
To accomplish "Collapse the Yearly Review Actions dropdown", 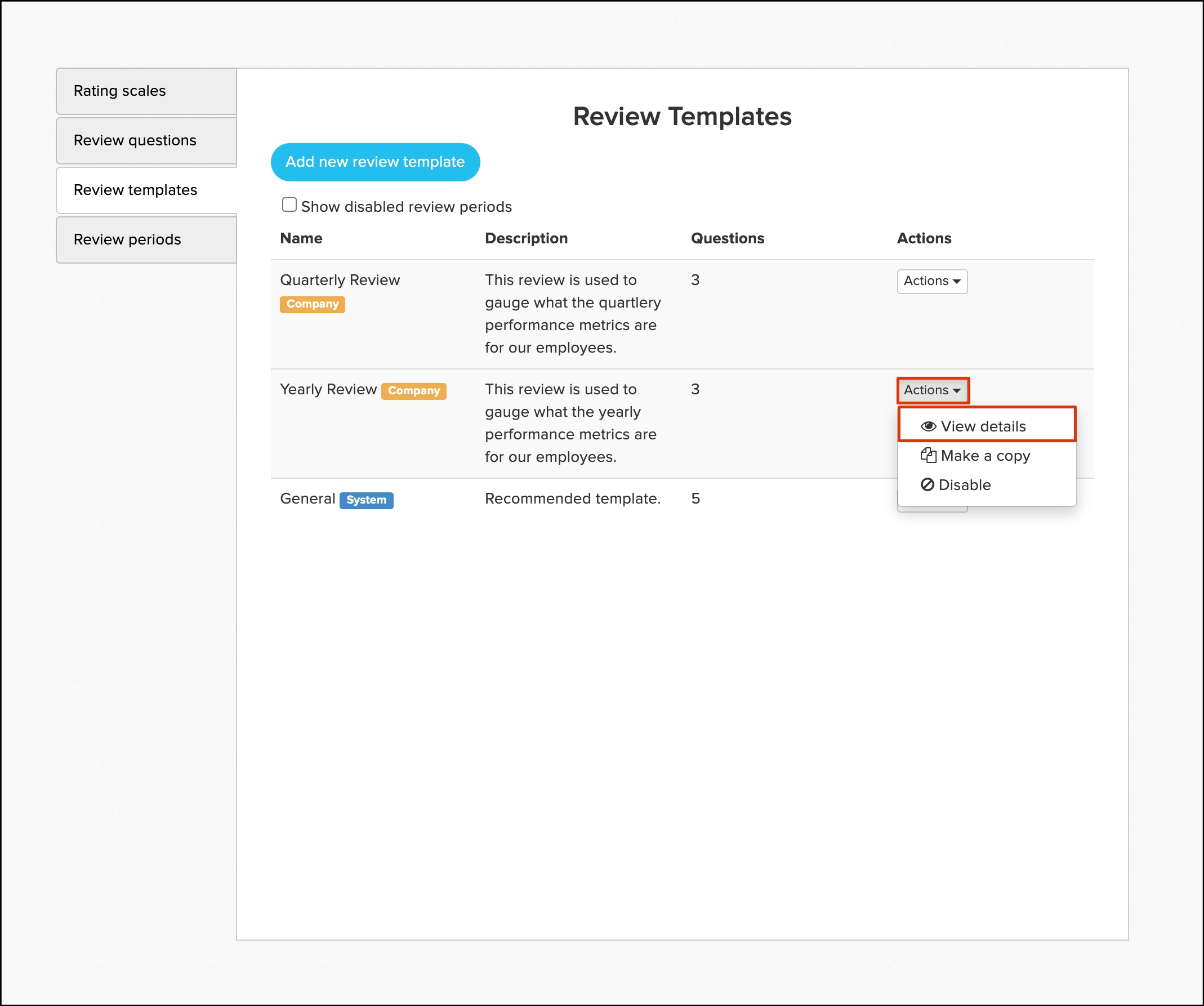I will pyautogui.click(x=931, y=390).
